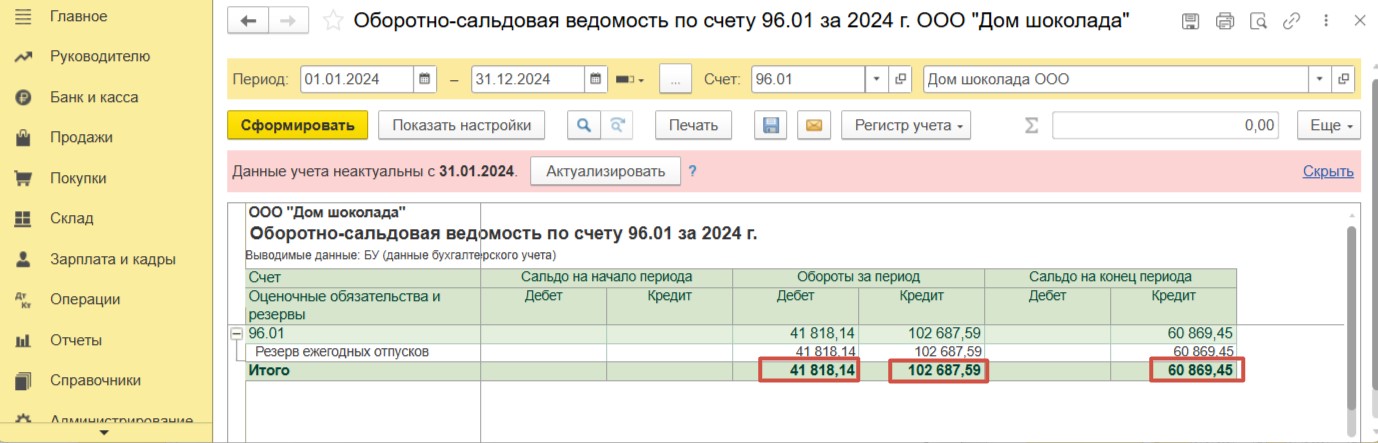Click the Скрыть link

pos(1327,171)
